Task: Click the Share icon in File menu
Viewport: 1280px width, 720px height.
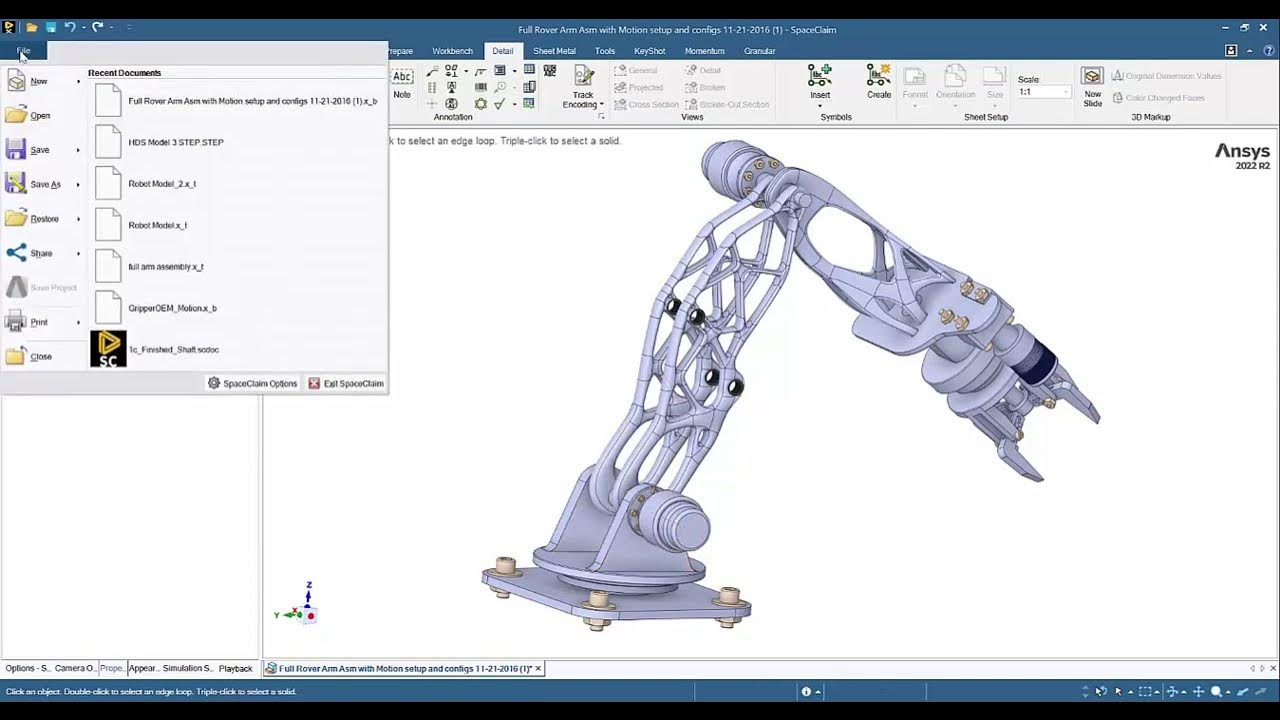Action: tap(16, 253)
